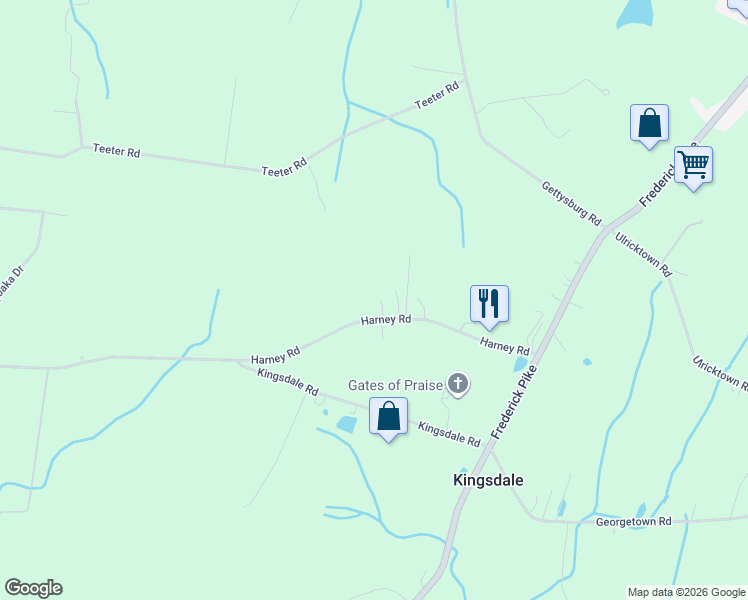Select the upper-right Teeter Rd label
The width and height of the screenshot is (748, 600).
(x=437, y=95)
